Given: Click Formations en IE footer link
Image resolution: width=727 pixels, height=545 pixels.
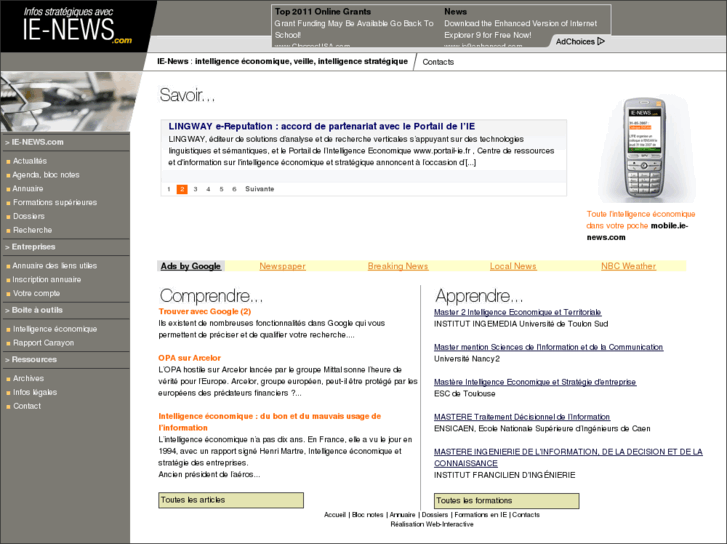Looking at the screenshot, I should 481,515.
